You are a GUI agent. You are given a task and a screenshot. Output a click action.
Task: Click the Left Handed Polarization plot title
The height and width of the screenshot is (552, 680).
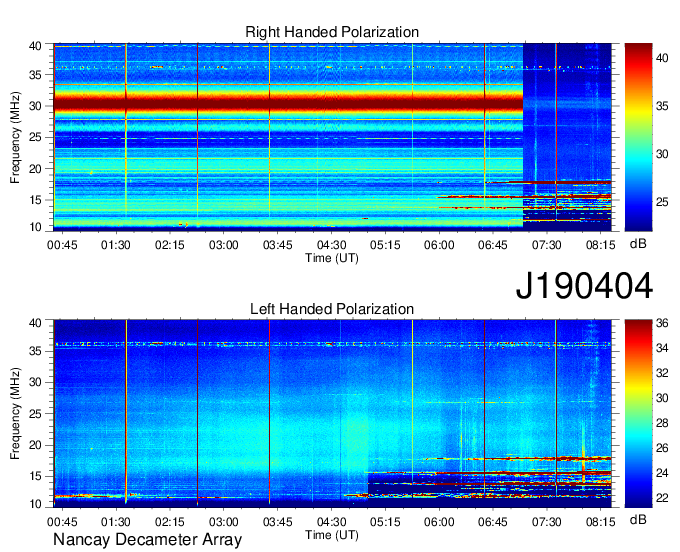coord(332,309)
